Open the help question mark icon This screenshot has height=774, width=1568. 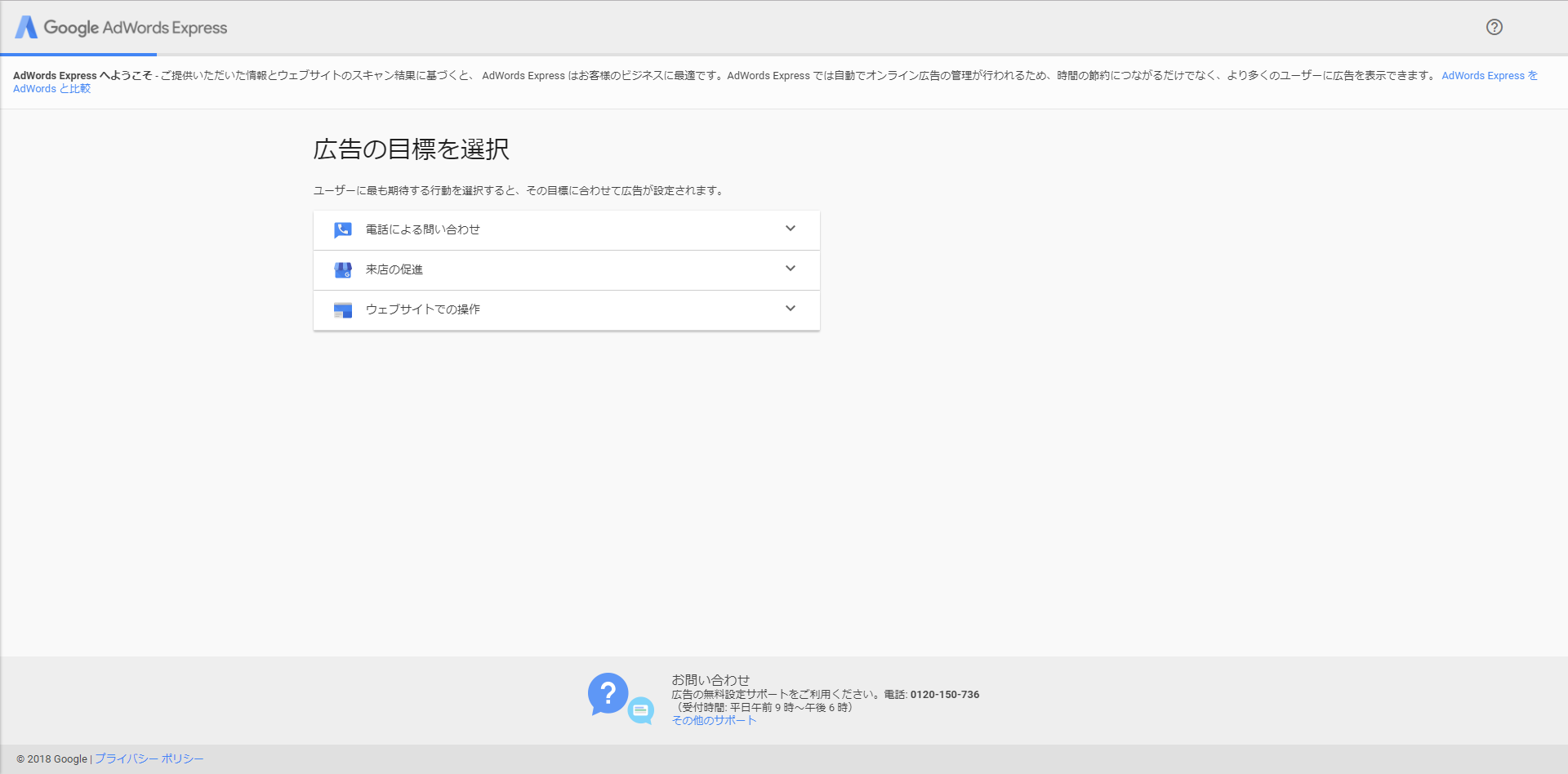pyautogui.click(x=1494, y=27)
